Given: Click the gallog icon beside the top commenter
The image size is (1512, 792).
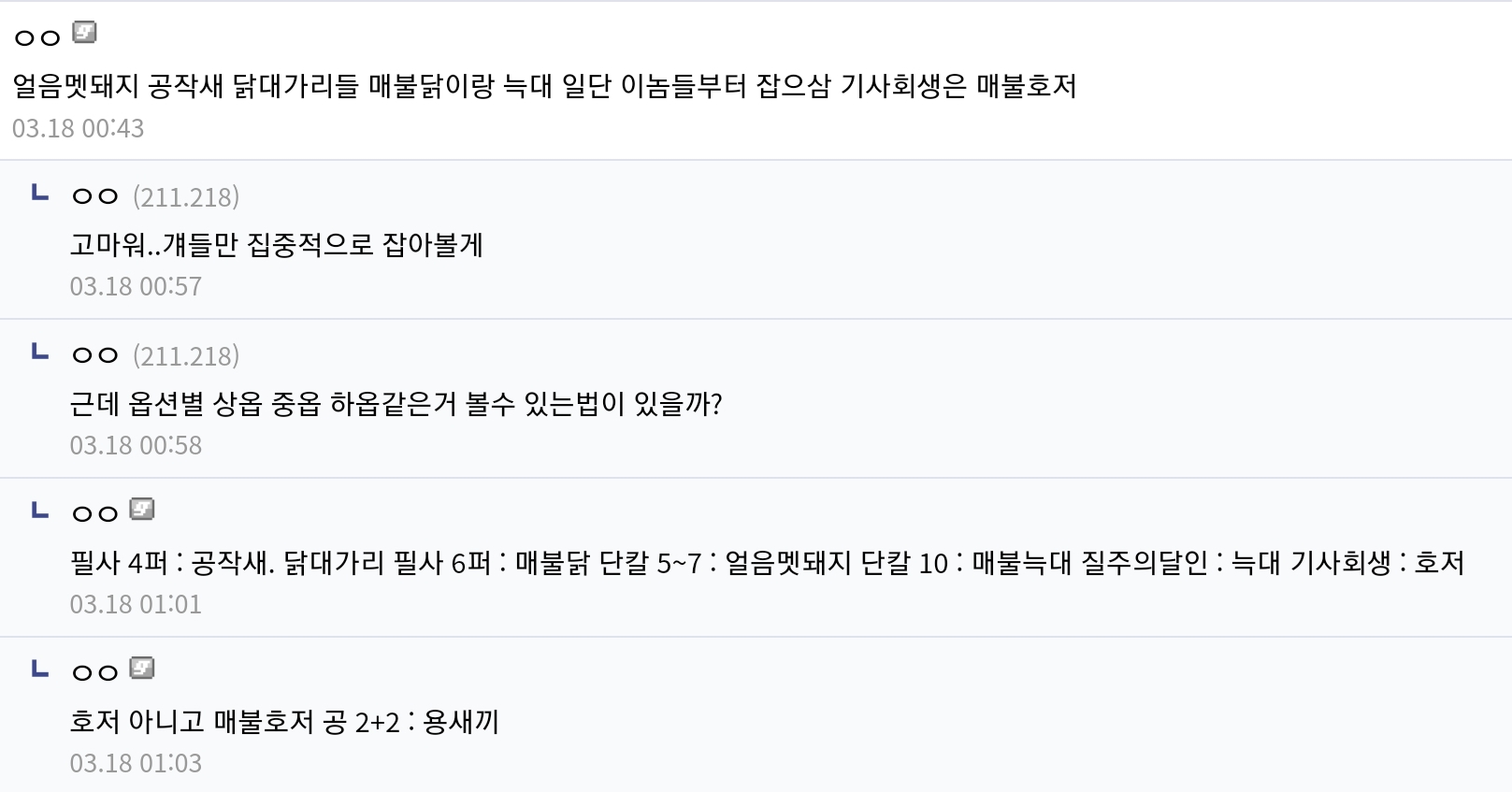Looking at the screenshot, I should tap(84, 34).
